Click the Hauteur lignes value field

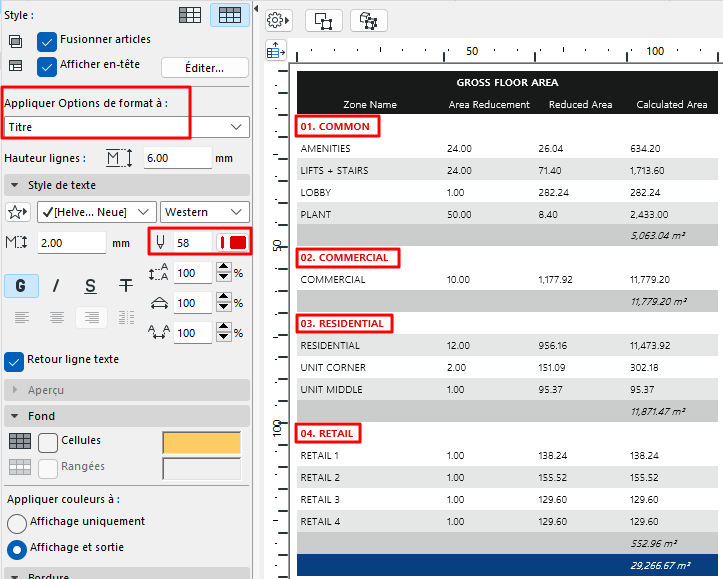[177, 158]
